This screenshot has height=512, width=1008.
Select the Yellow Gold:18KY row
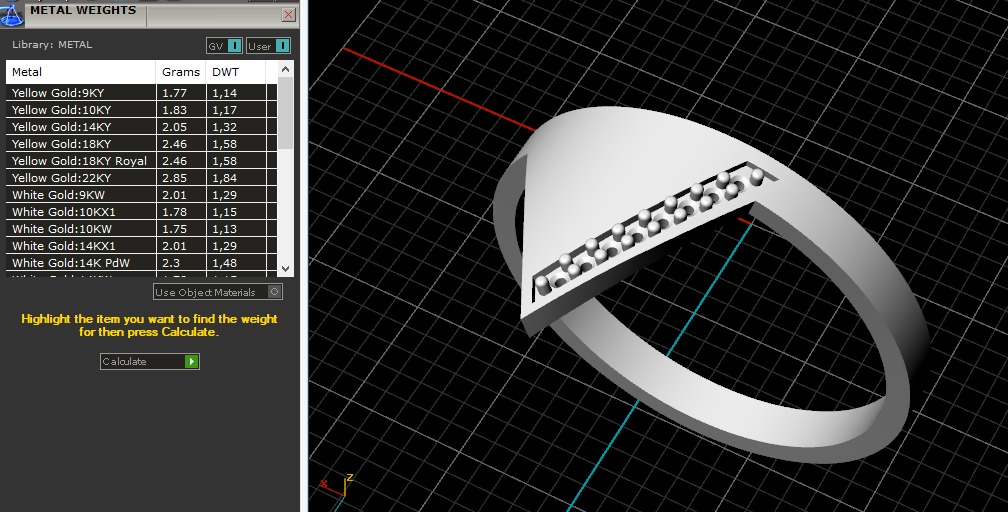(x=141, y=144)
